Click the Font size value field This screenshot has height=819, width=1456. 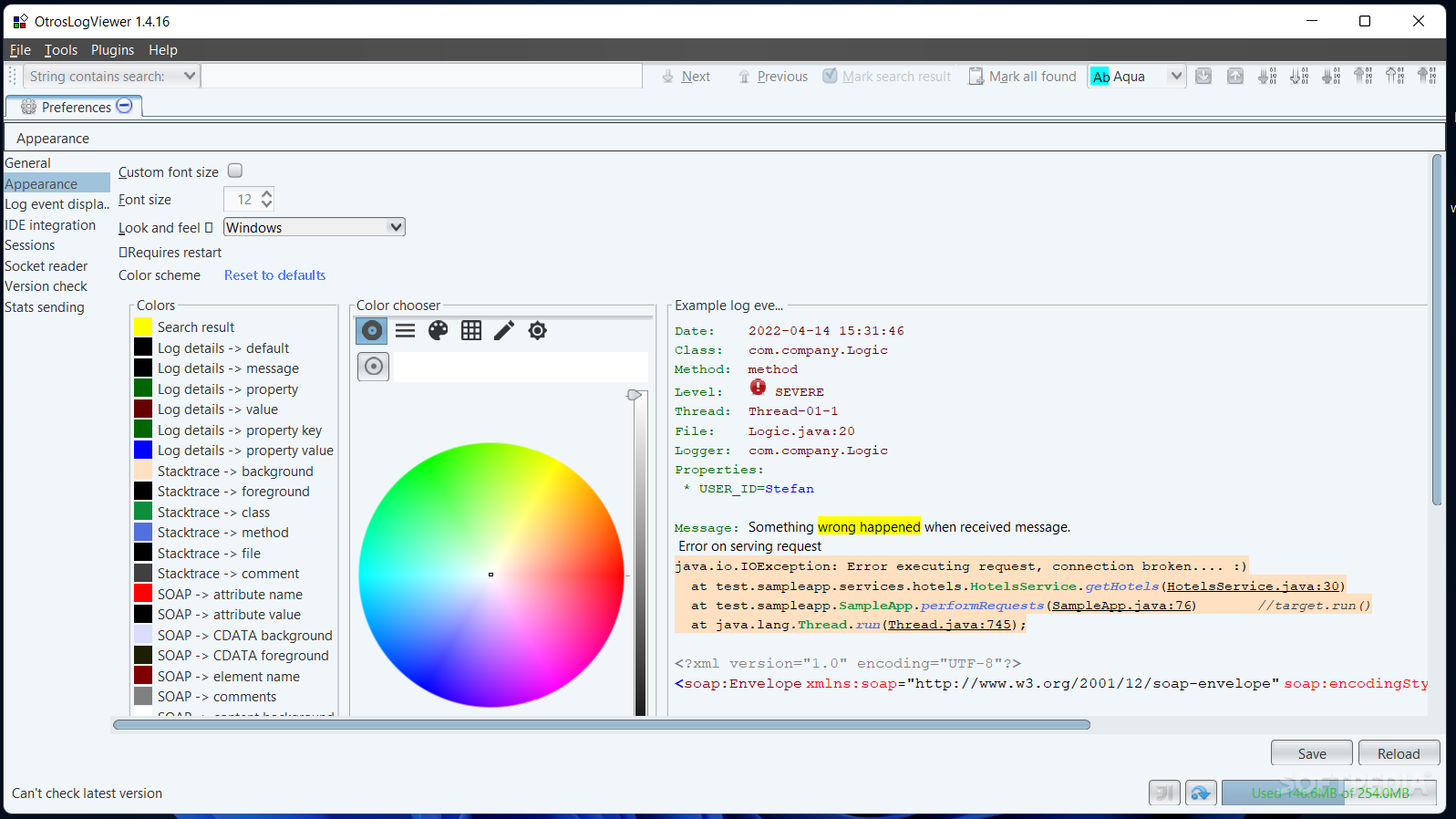click(x=242, y=199)
